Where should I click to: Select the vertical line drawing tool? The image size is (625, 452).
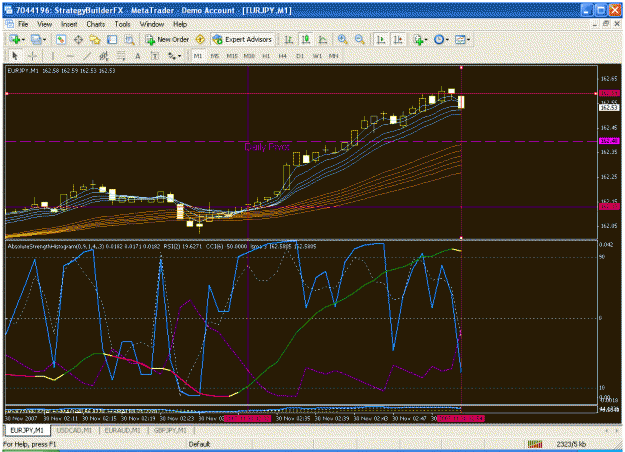pyautogui.click(x=53, y=56)
